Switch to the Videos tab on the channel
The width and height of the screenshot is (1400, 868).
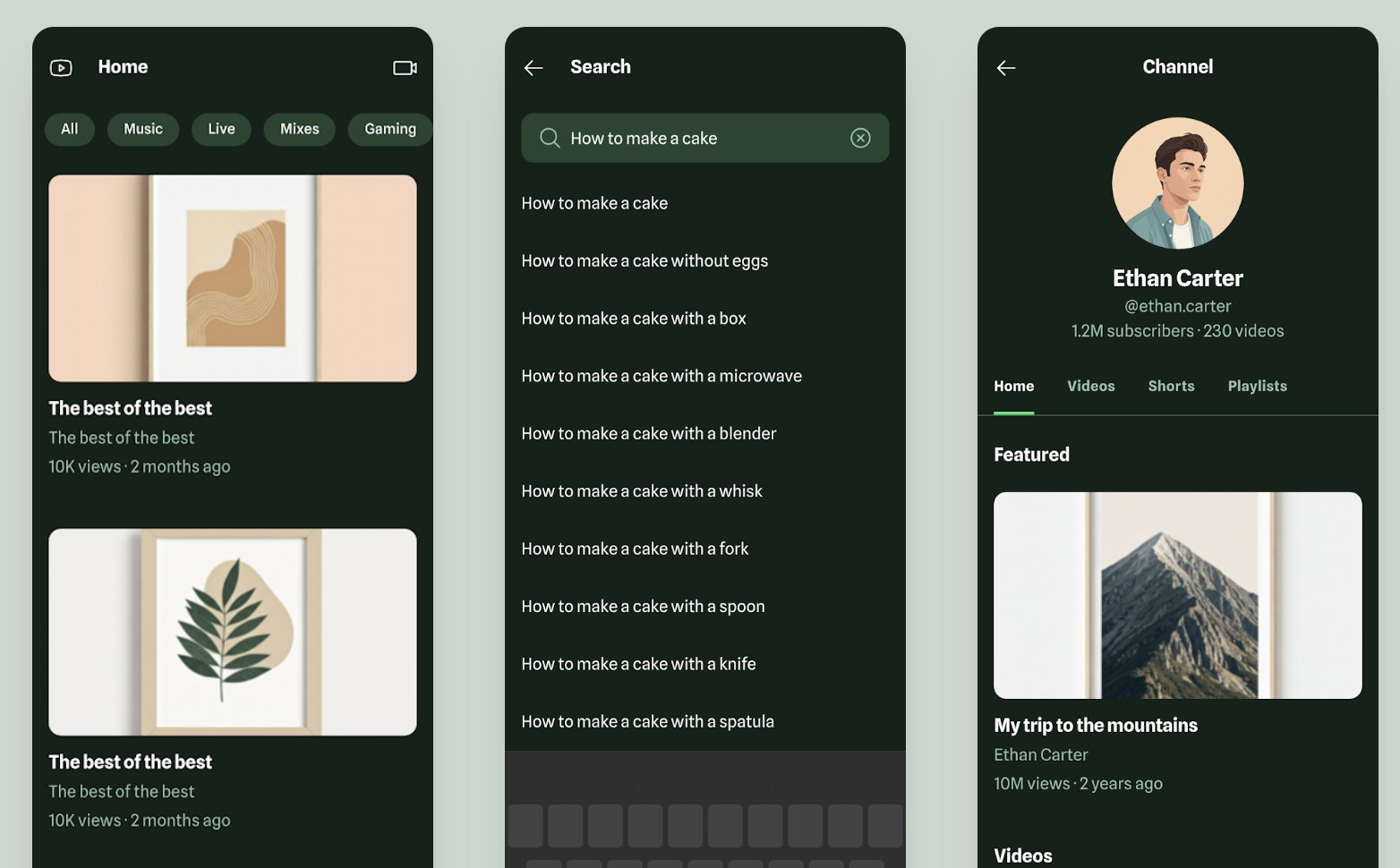coord(1090,386)
